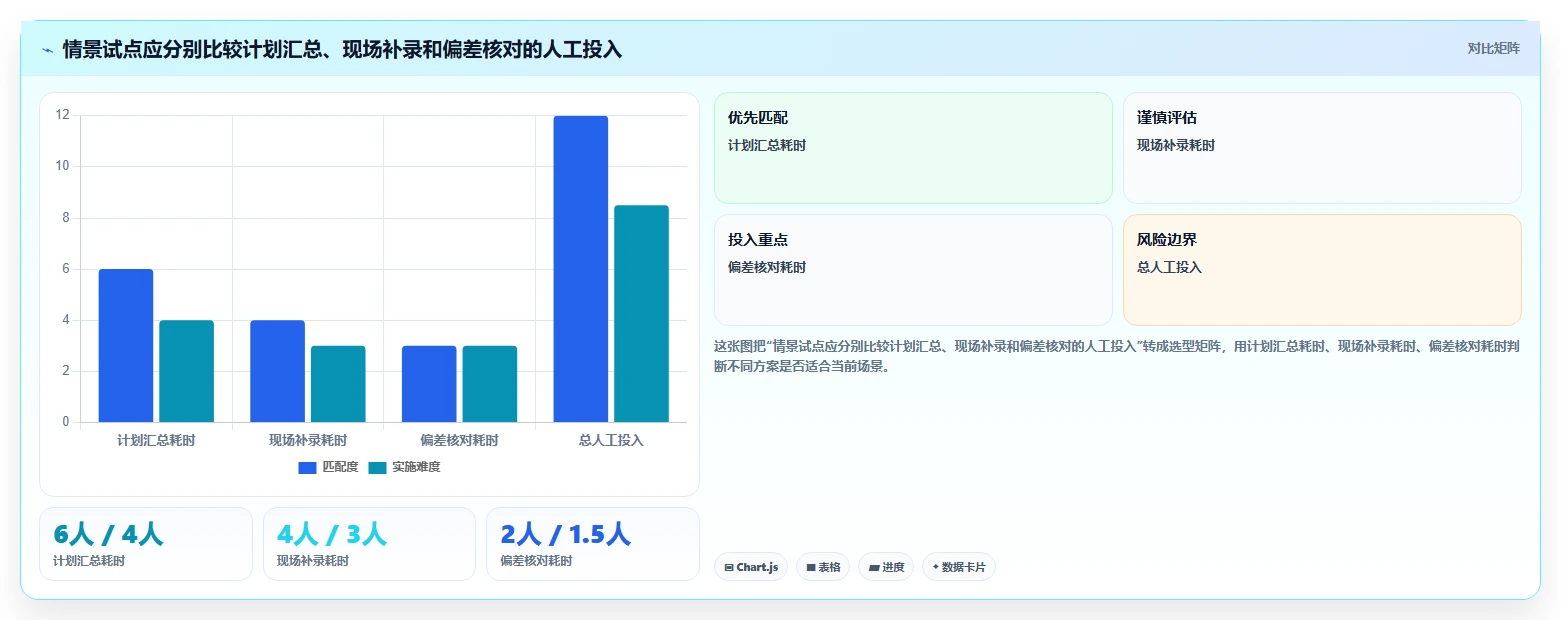Screen dimensions: 1561x620
Task: Click the teal 实施难度 bar for 偏差核对耗时
Action: [x=490, y=384]
